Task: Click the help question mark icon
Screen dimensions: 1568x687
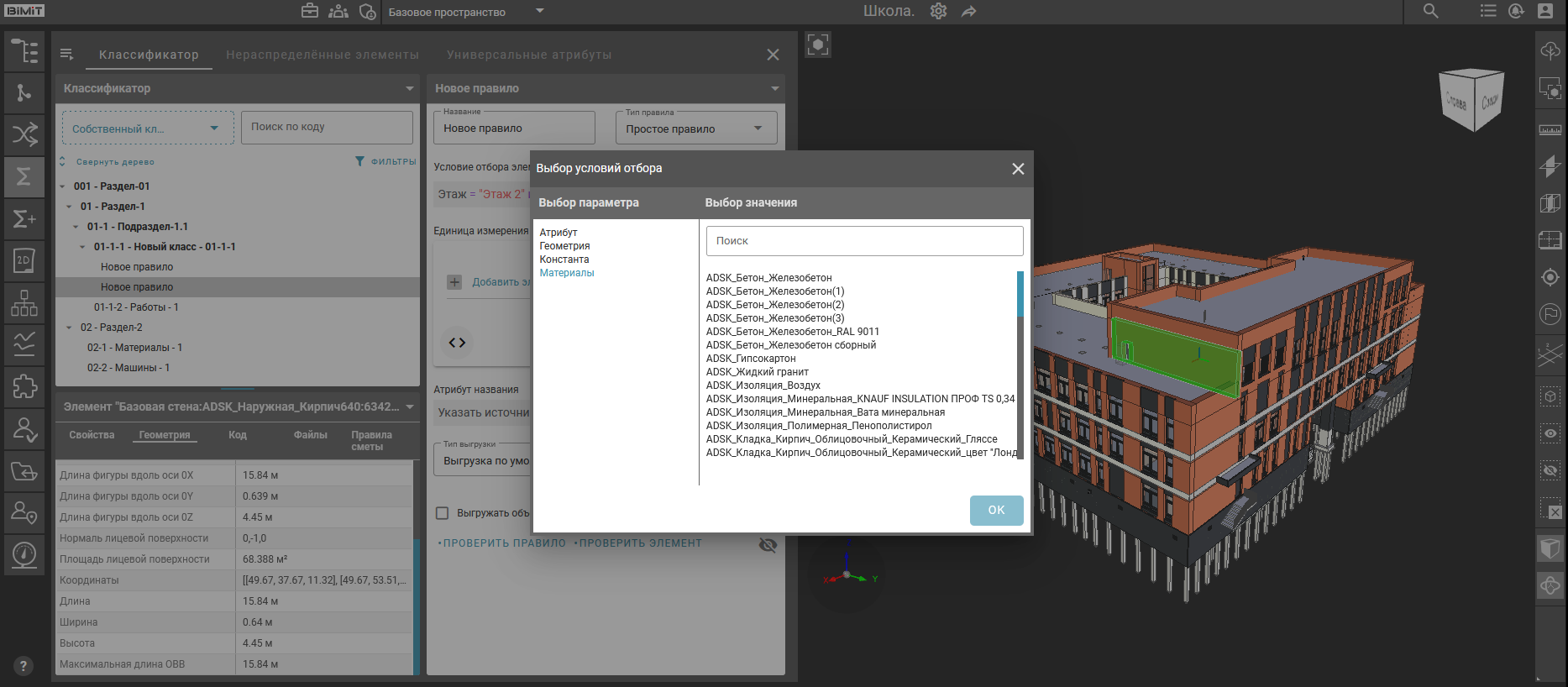Action: (23, 666)
